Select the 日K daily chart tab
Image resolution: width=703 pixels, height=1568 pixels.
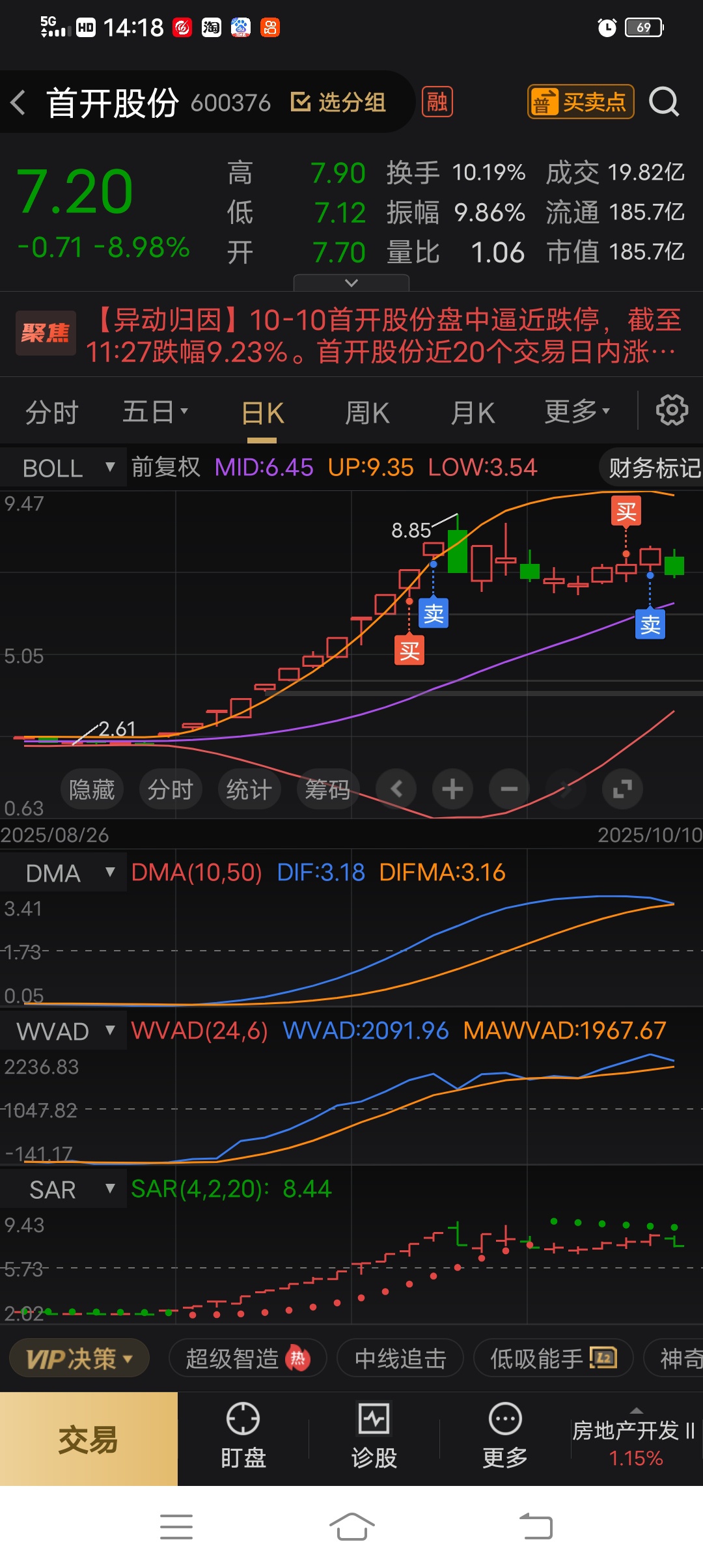coord(262,413)
